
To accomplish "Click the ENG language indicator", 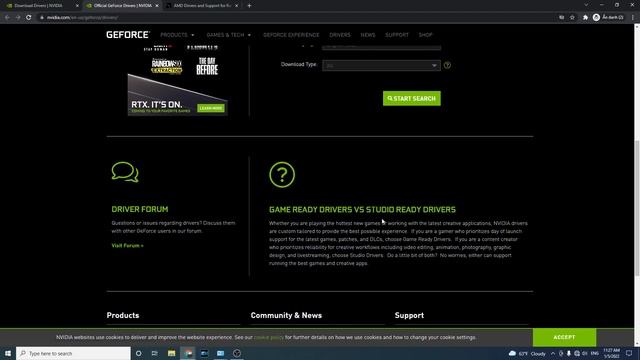I will [595, 353].
